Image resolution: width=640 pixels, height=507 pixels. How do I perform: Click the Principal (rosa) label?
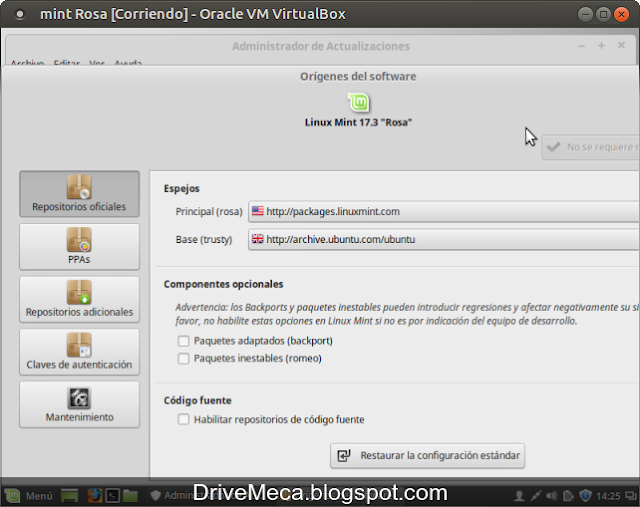[x=209, y=211]
